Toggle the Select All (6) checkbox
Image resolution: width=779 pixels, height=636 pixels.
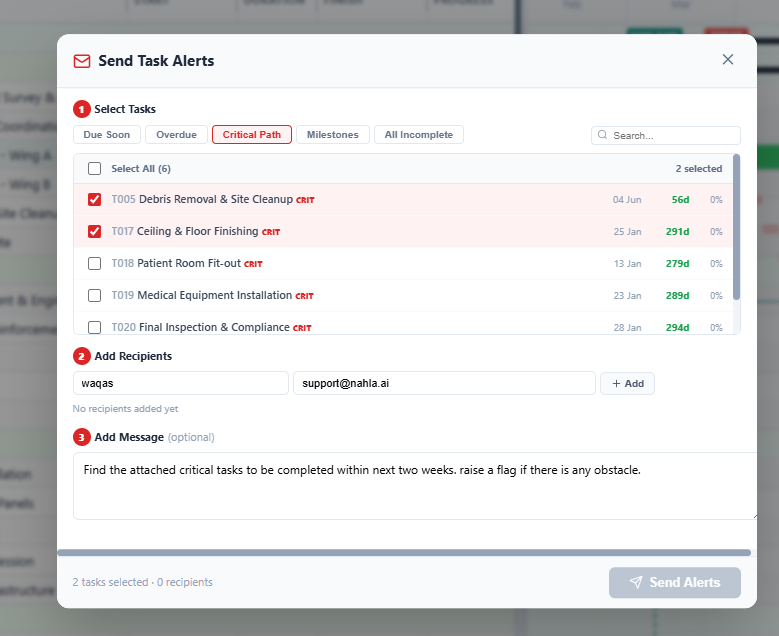94,168
